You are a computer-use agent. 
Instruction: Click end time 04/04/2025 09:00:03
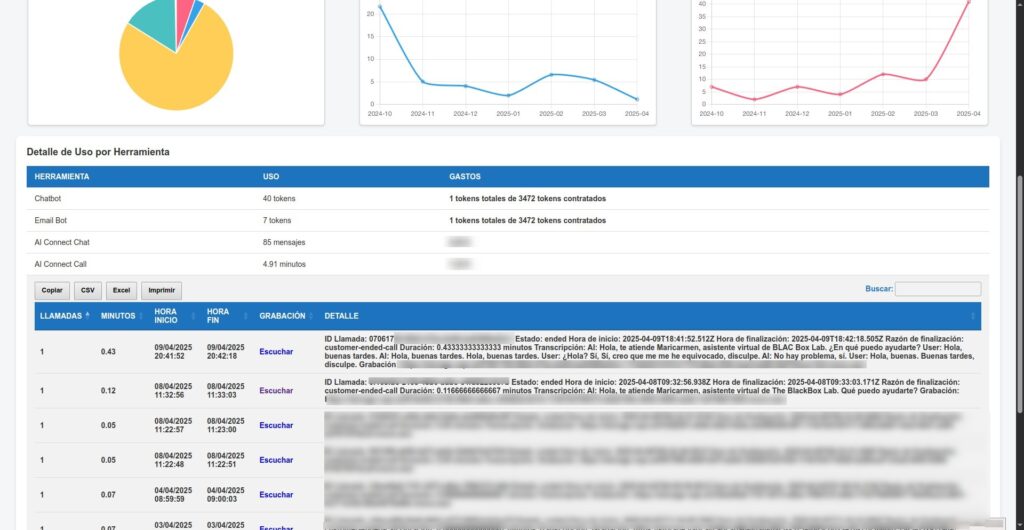point(226,495)
